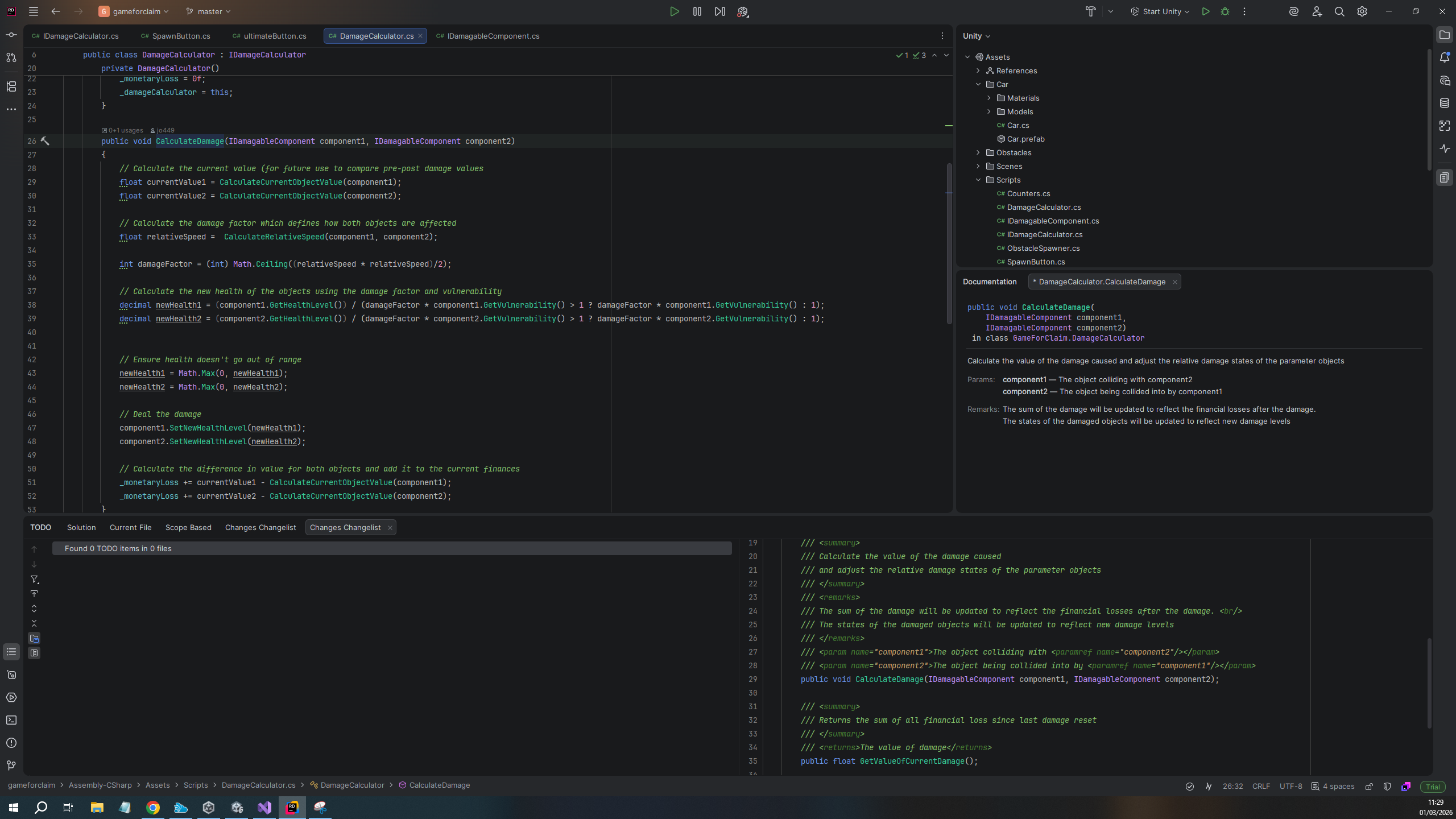
Task: Open the Start Unity run configuration dropdown
Action: click(1160, 11)
